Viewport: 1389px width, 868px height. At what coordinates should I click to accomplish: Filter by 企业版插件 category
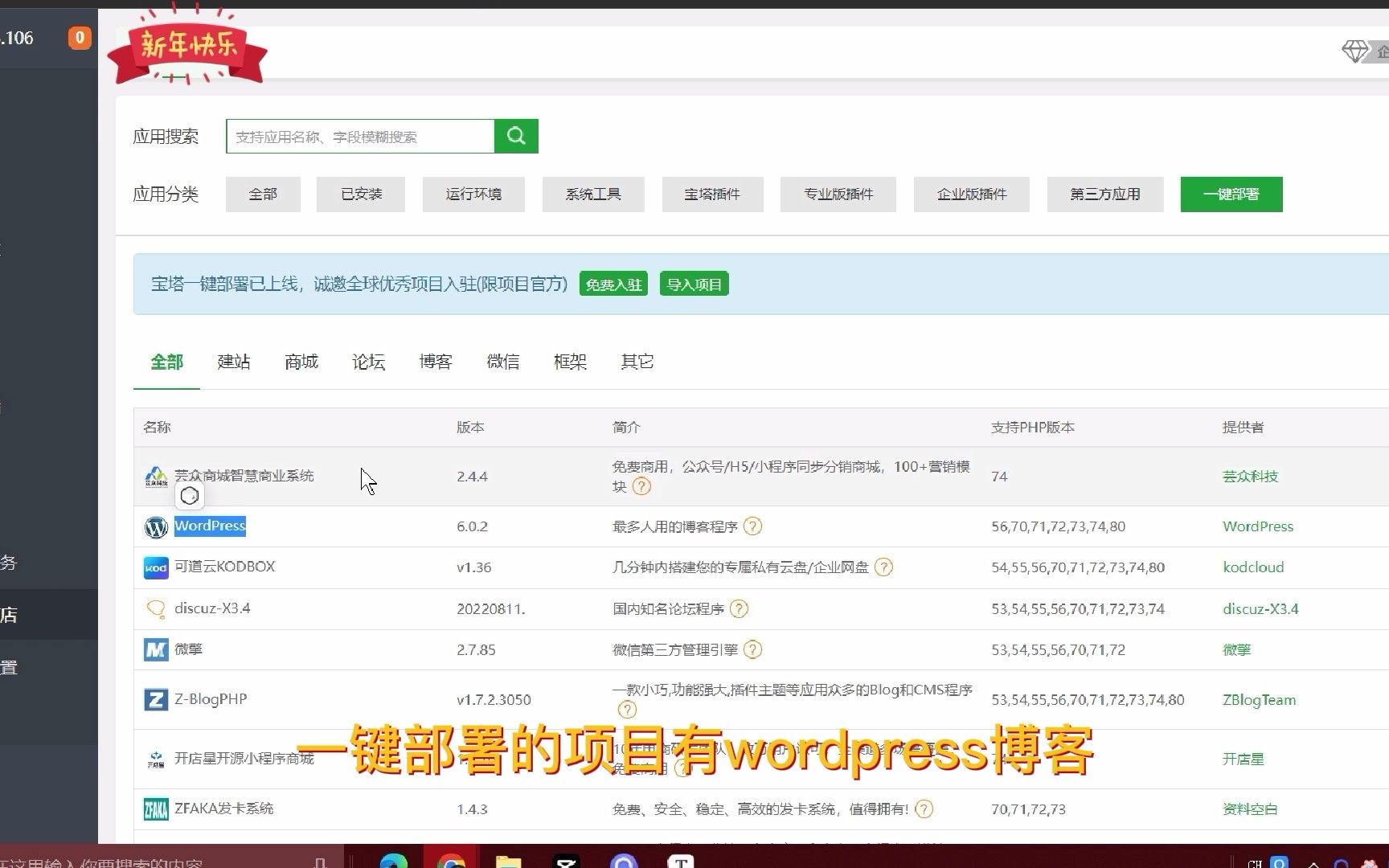tap(972, 194)
